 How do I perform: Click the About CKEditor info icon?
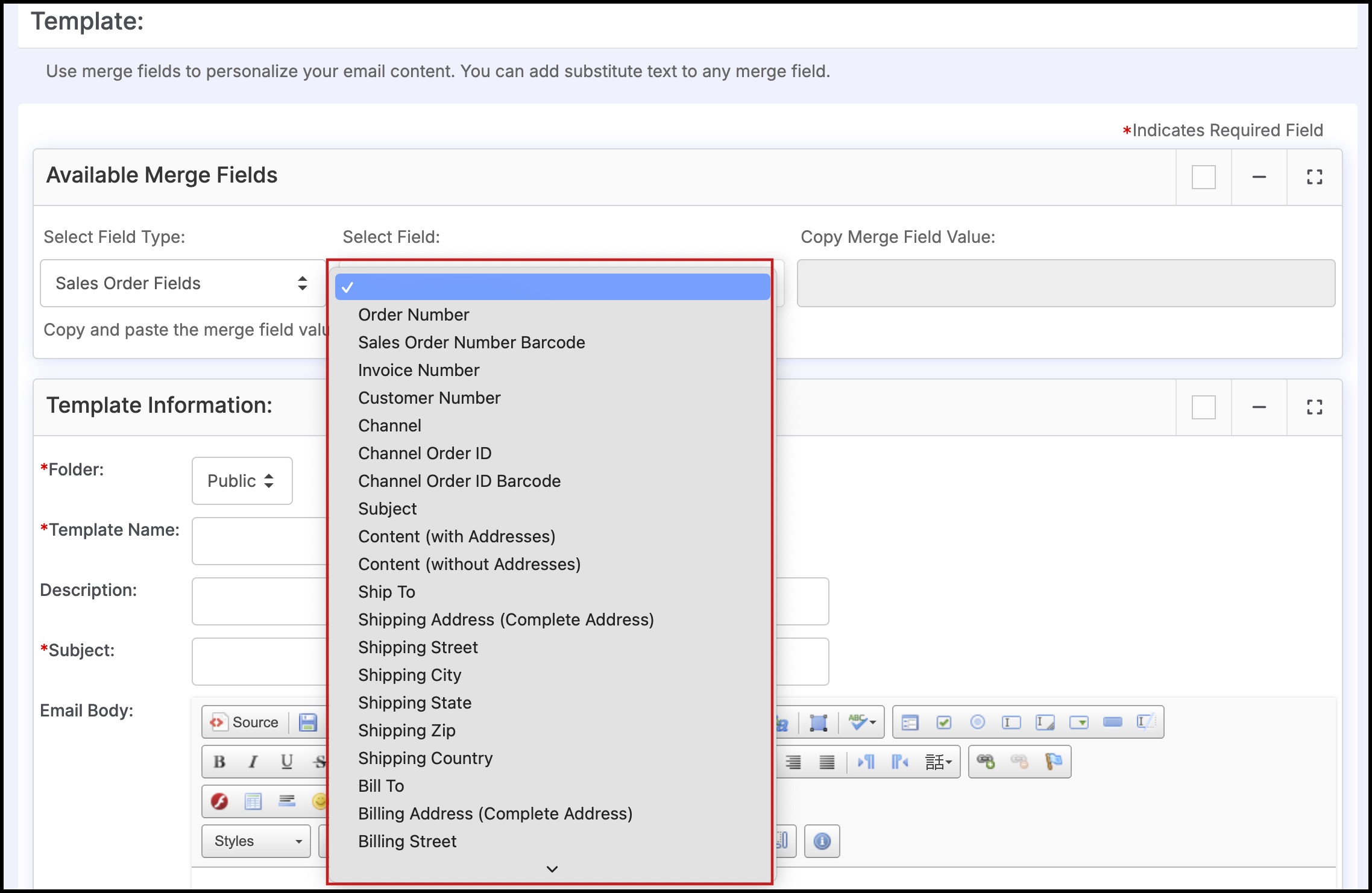(822, 841)
